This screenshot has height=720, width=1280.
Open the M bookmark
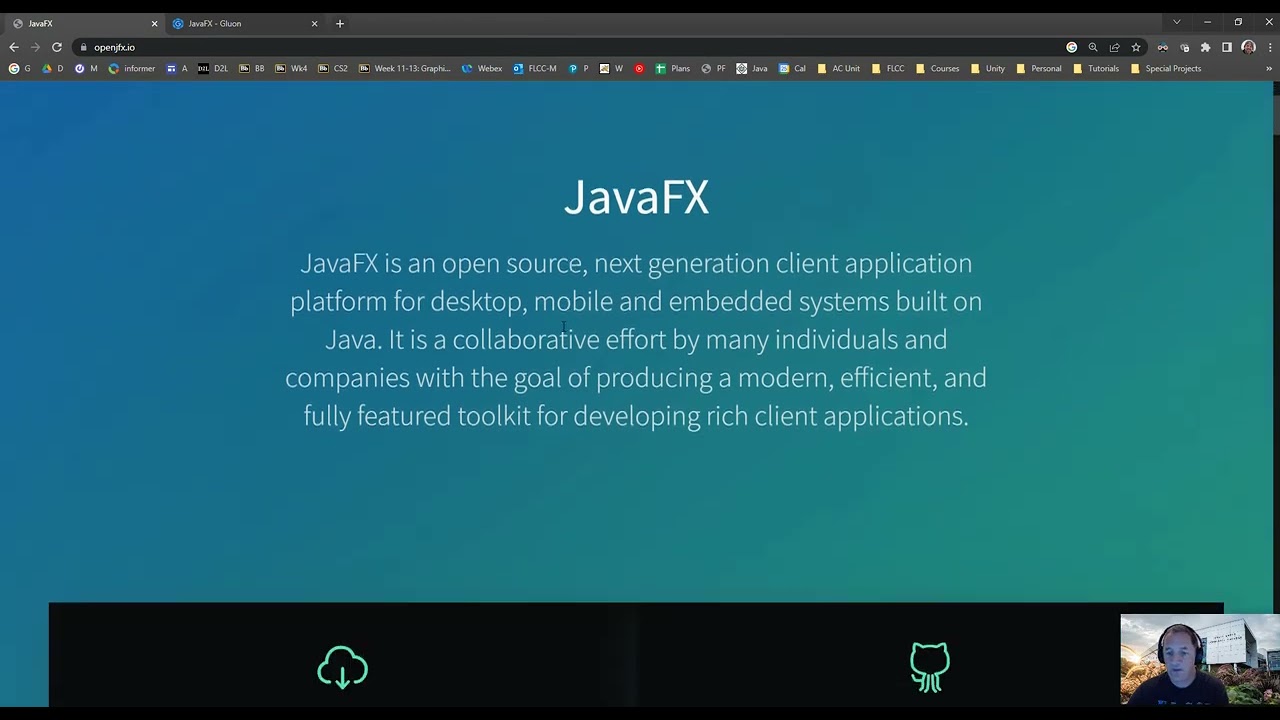pos(87,69)
